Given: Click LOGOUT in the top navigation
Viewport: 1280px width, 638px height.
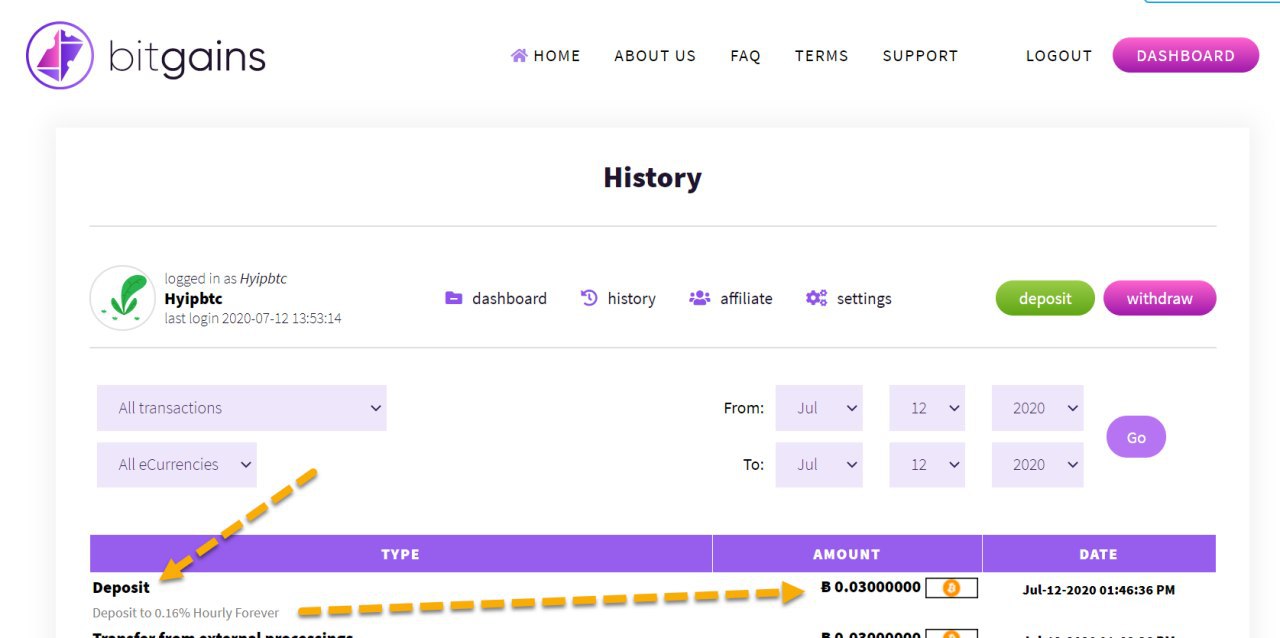Looking at the screenshot, I should (x=1059, y=56).
